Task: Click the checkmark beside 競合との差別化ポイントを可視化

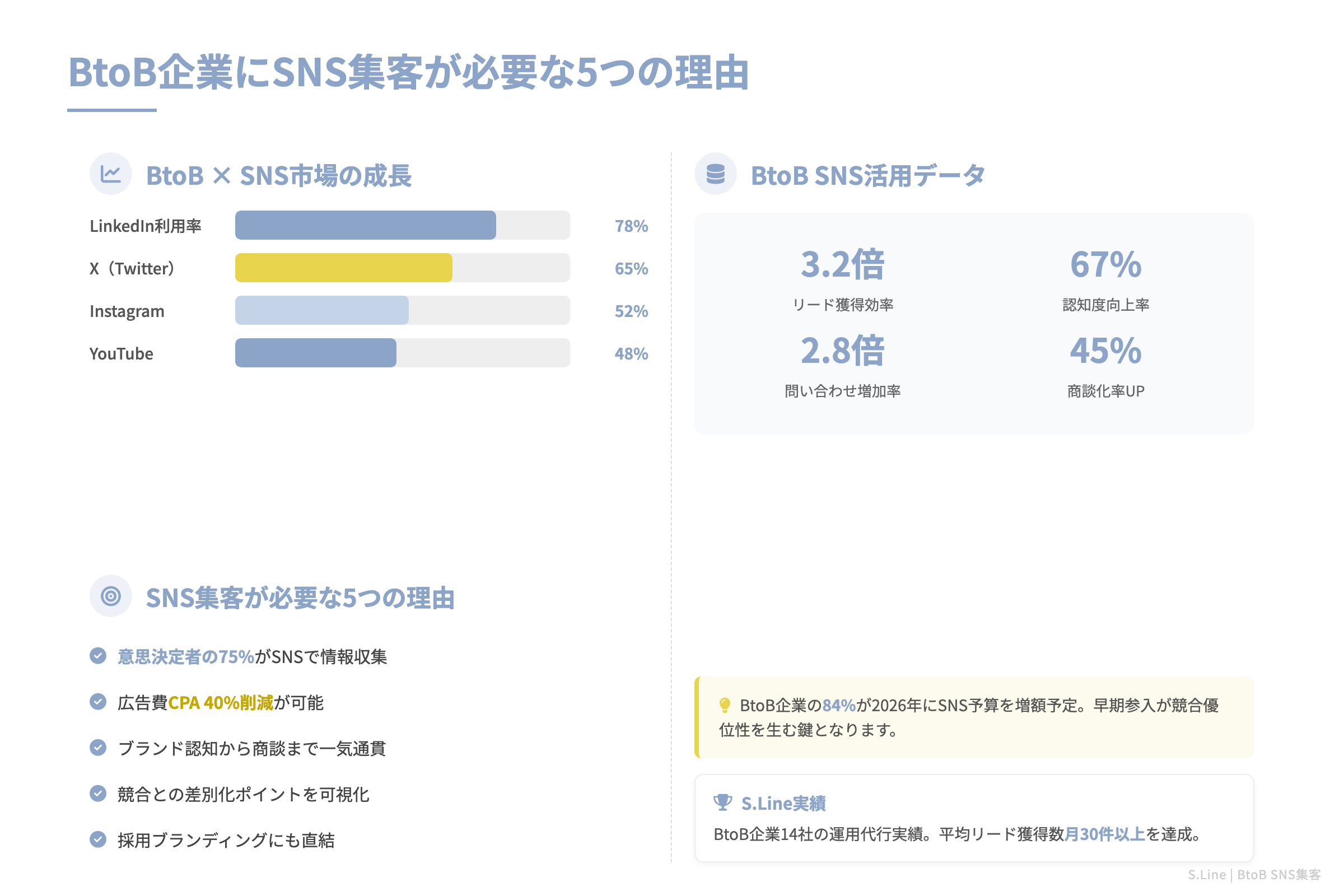Action: (x=99, y=794)
